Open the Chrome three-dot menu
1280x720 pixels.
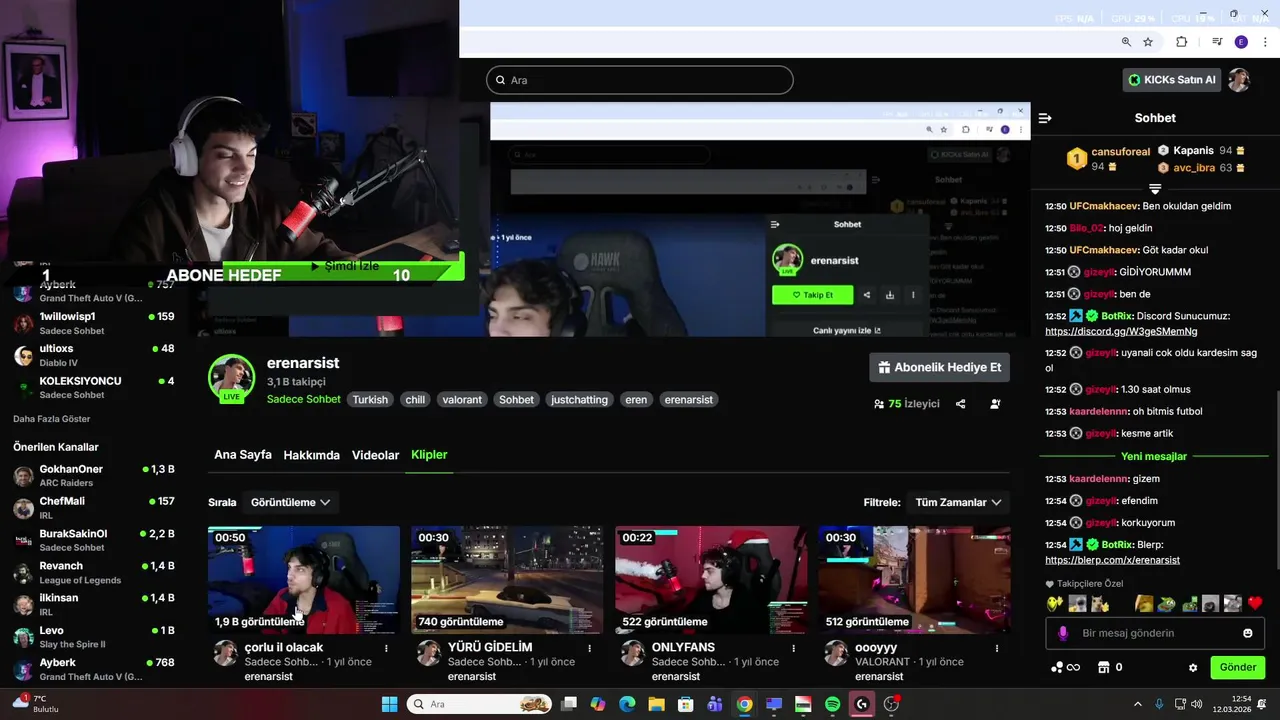tap(1264, 42)
